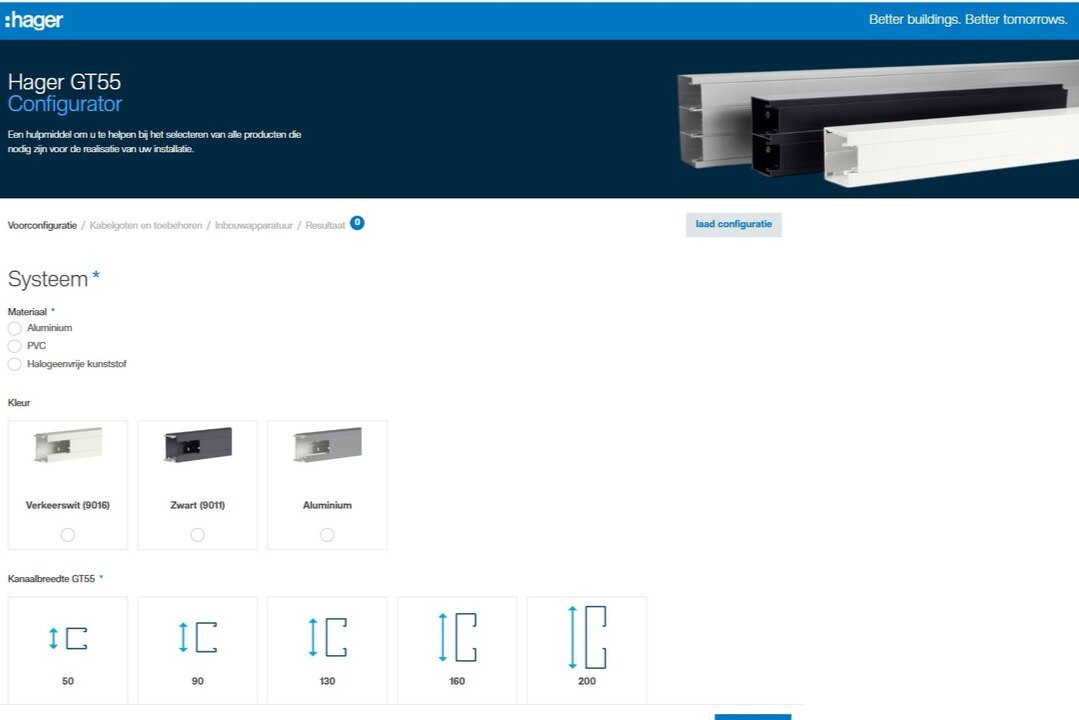Choose the PVC material radio button
The height and width of the screenshot is (720, 1079).
coord(14,346)
